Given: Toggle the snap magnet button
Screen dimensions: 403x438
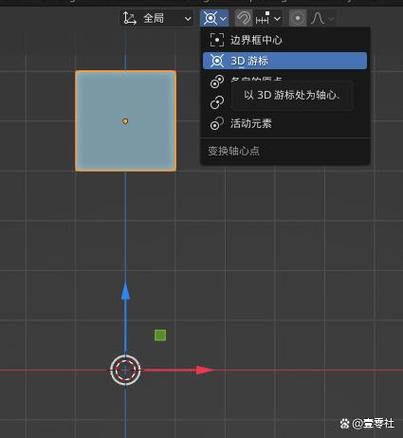Looking at the screenshot, I should 244,18.
